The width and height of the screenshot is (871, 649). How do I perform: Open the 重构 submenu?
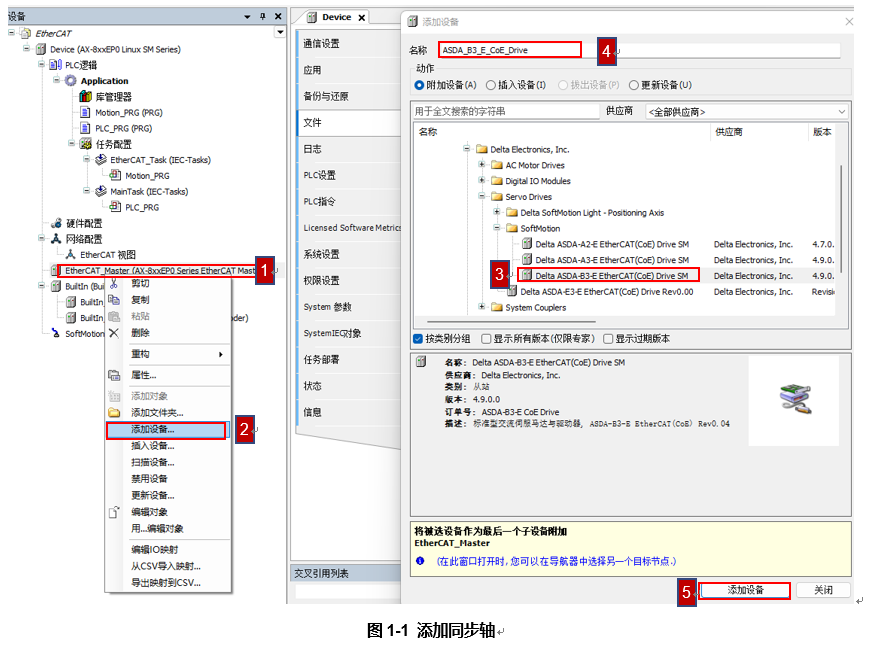(x=168, y=354)
